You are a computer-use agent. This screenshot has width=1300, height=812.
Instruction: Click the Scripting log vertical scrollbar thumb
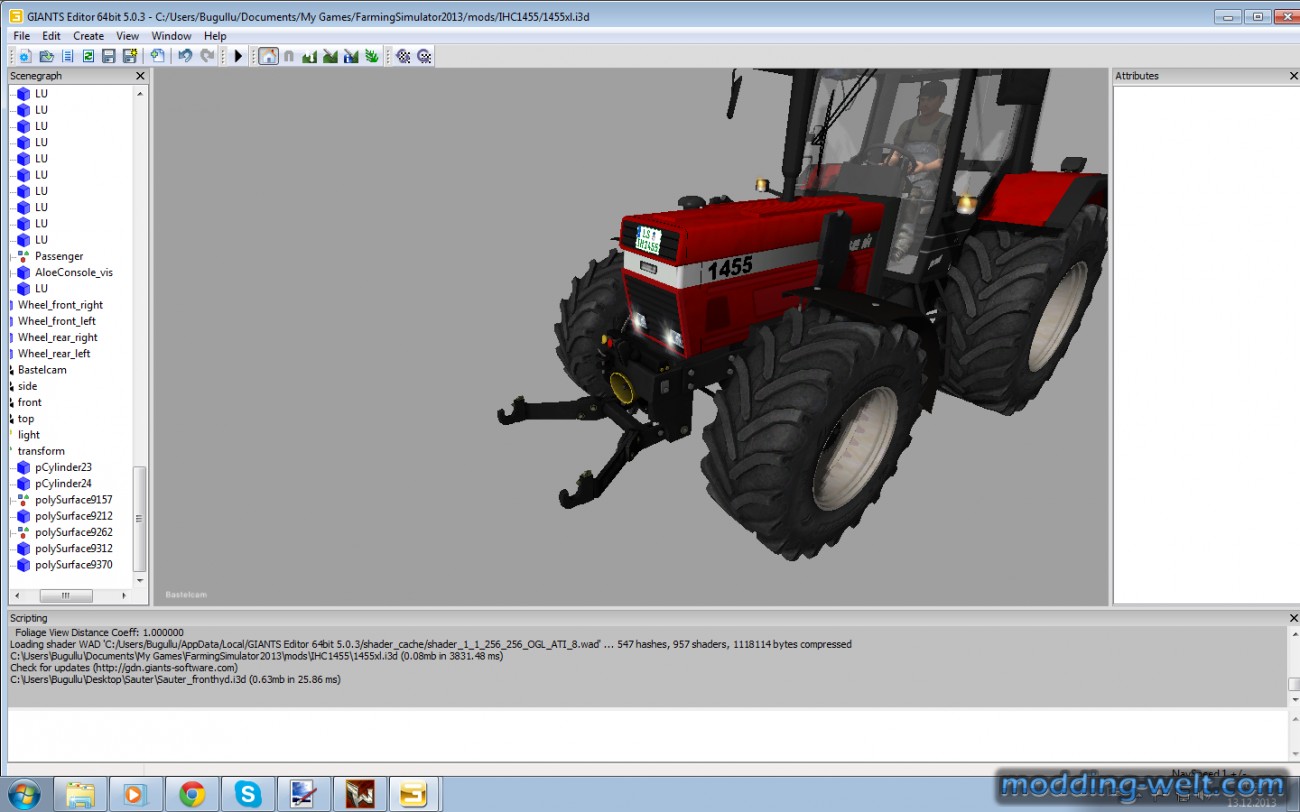click(1293, 684)
